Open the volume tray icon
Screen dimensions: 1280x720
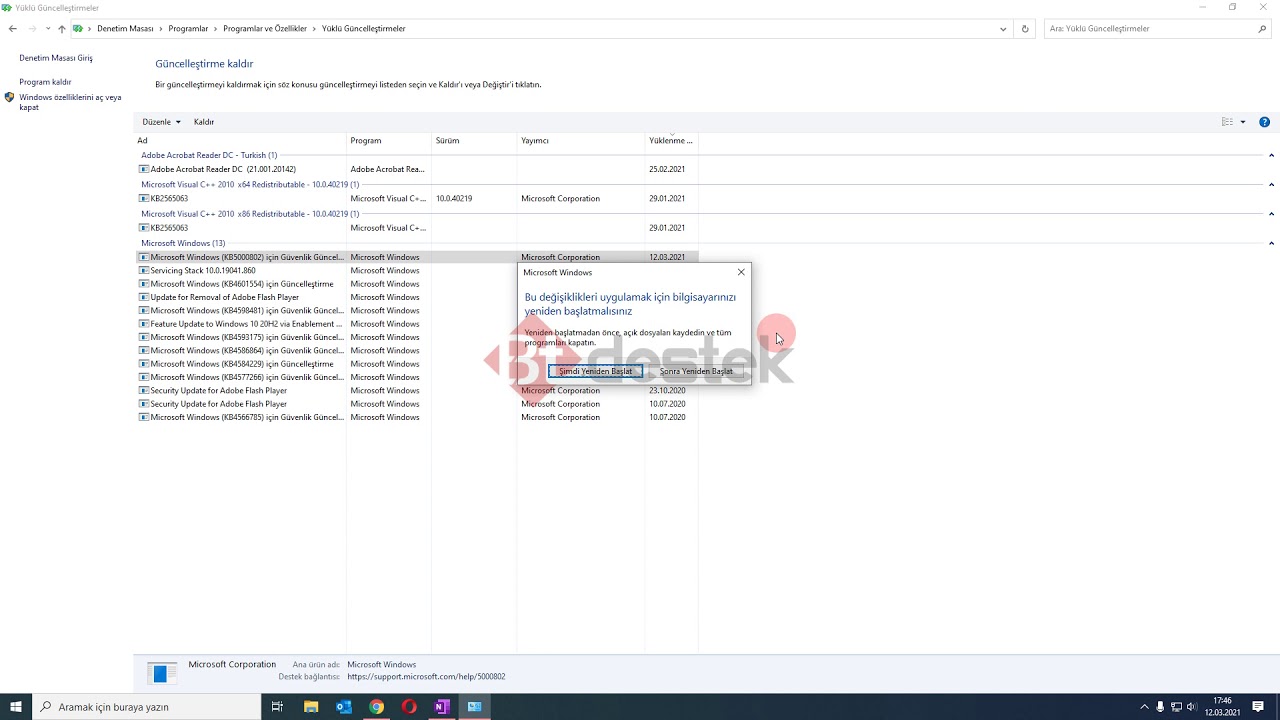tap(1192, 707)
